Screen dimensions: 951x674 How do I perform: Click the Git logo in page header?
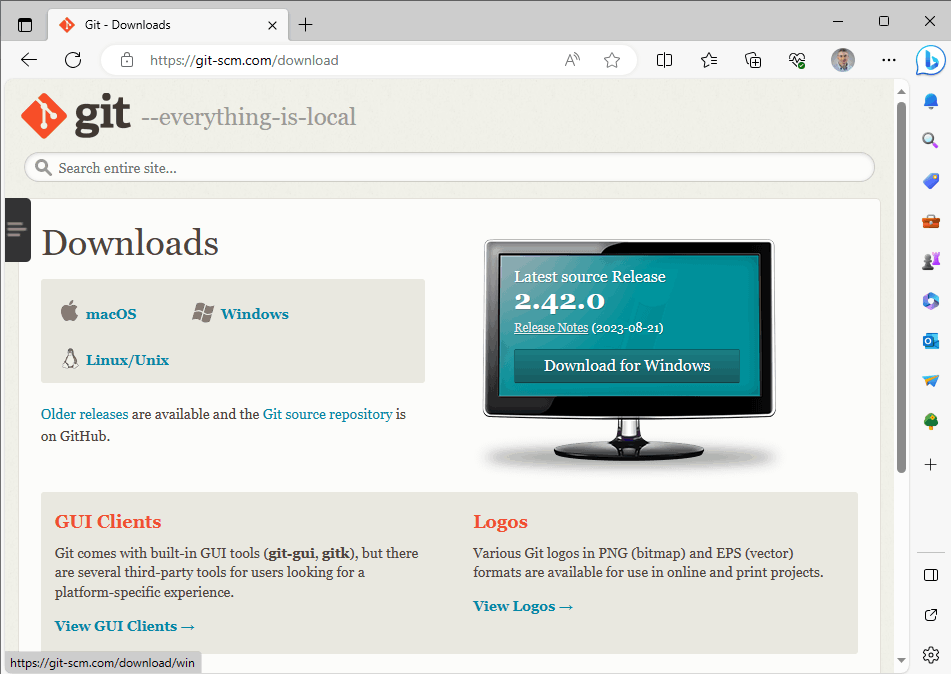coord(76,115)
